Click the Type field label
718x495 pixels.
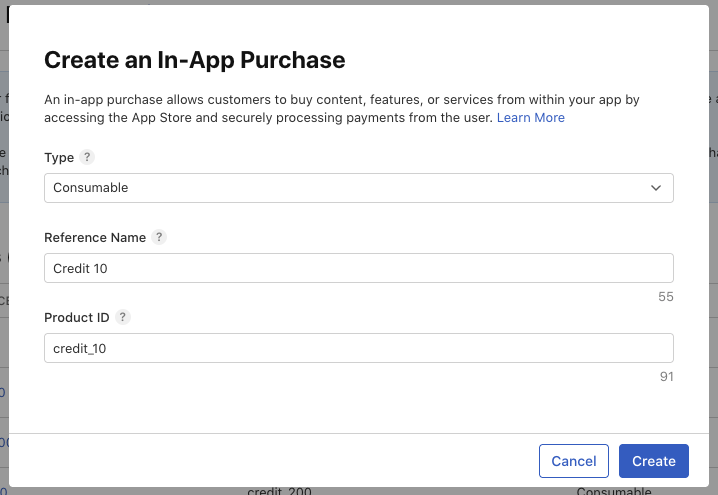[x=59, y=158]
